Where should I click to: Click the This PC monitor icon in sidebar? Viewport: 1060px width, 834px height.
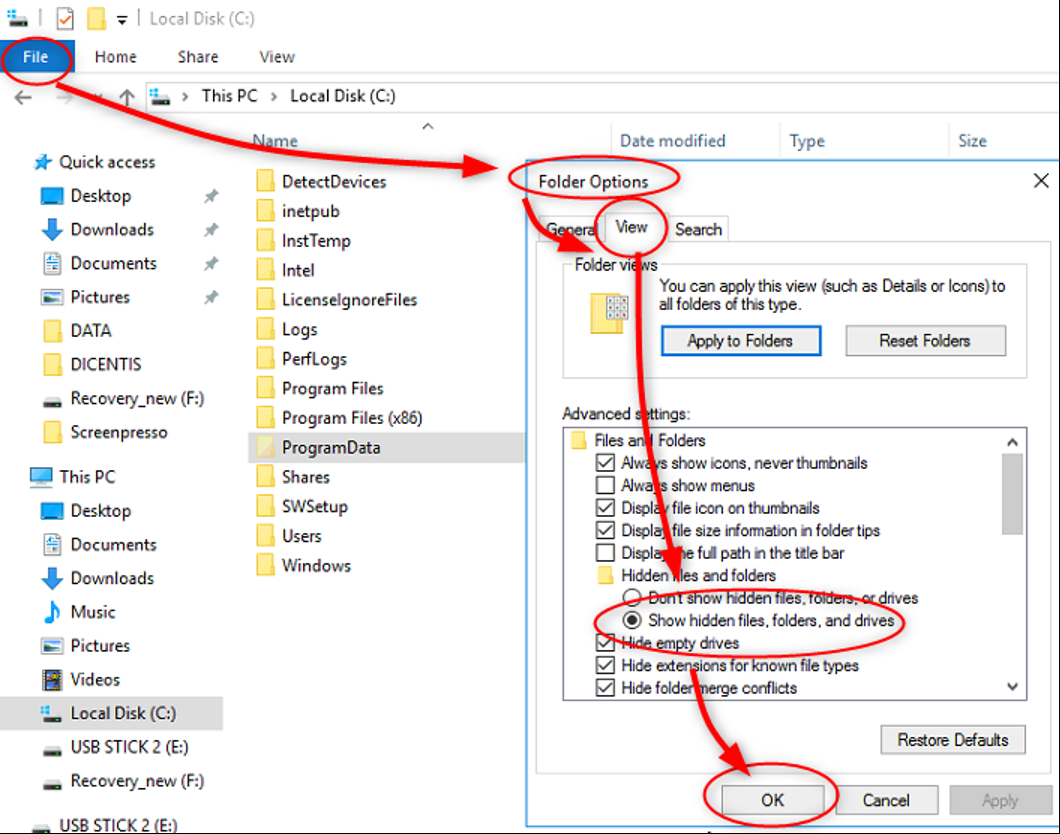(x=41, y=477)
